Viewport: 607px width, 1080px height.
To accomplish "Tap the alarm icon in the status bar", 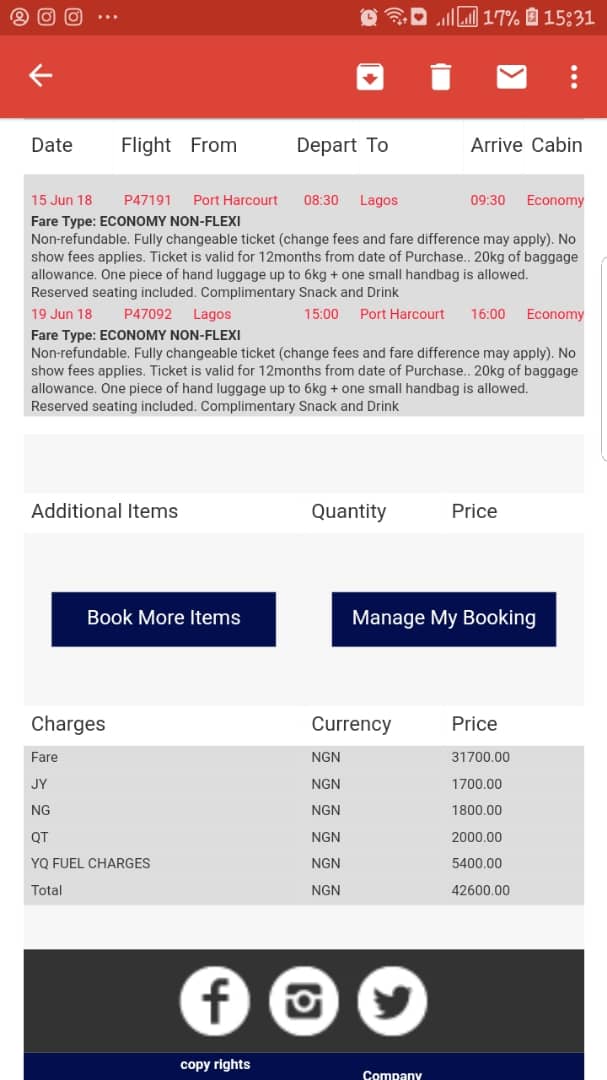I will coord(369,17).
